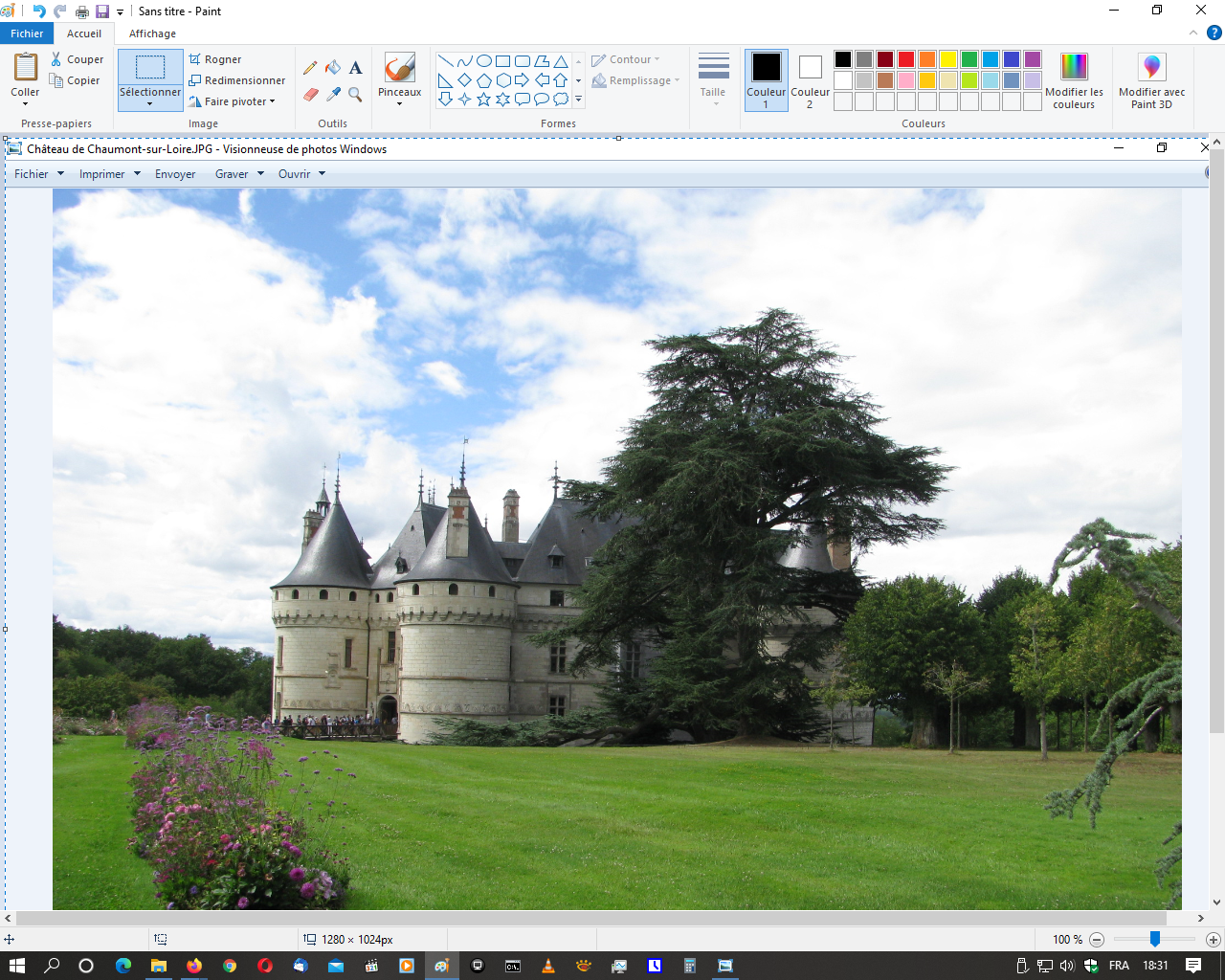This screenshot has width=1225, height=980.
Task: Open the Ouvrir menu in photo viewer
Action: click(x=302, y=174)
